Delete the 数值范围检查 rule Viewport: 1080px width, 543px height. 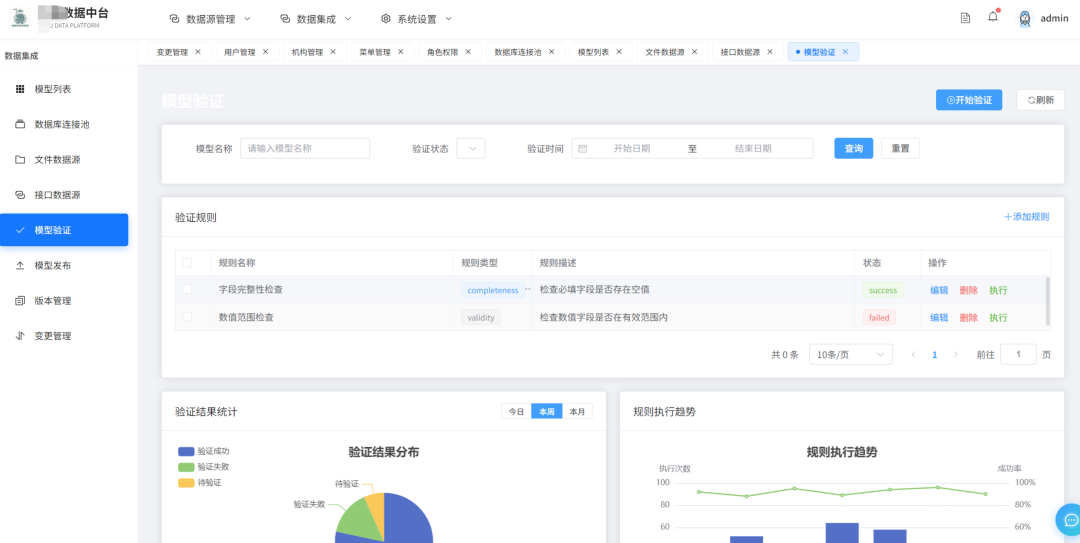tap(968, 317)
